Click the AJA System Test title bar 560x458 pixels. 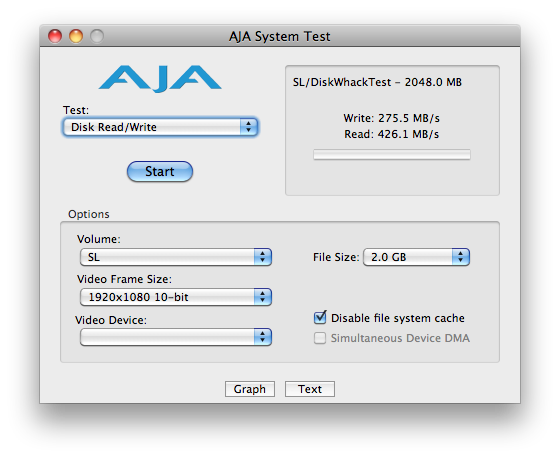(280, 36)
